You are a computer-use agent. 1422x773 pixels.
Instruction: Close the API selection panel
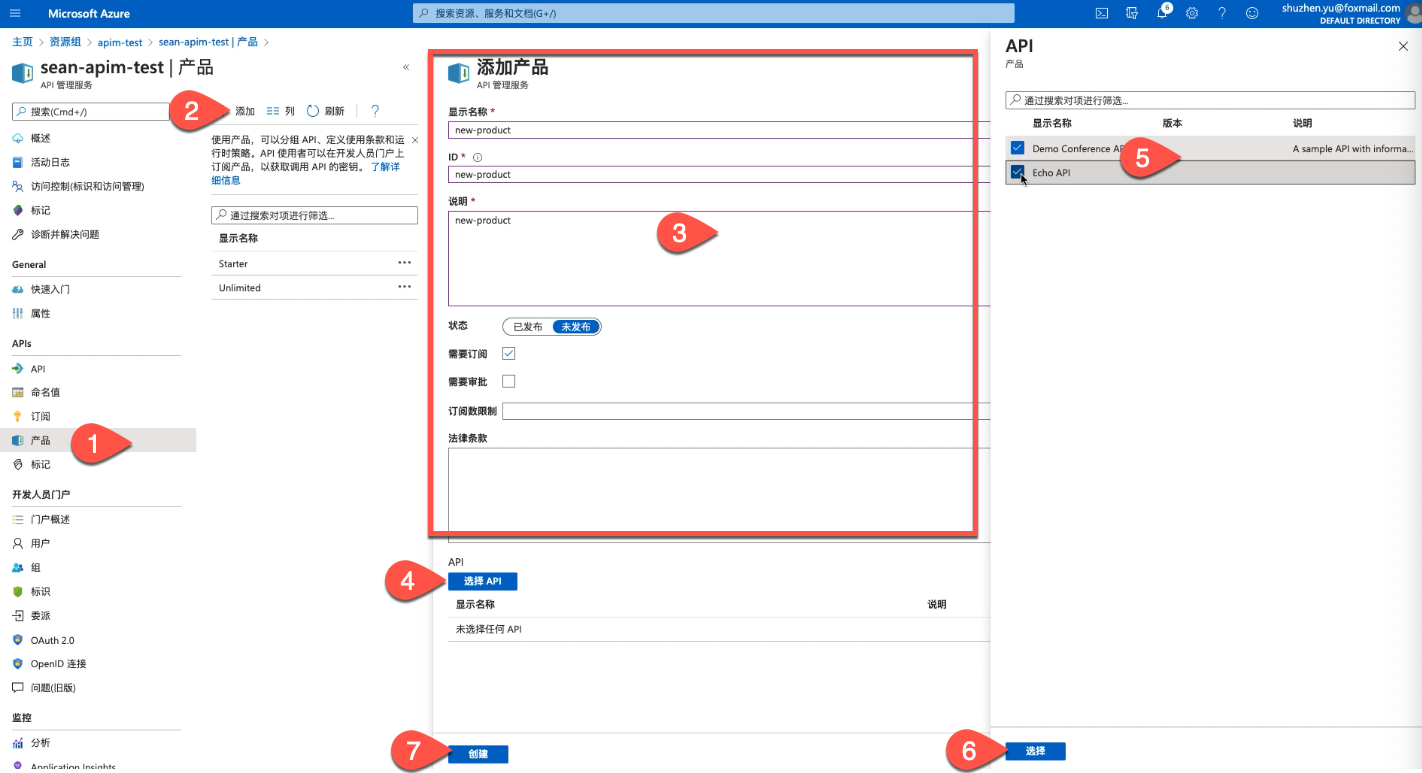click(1402, 46)
